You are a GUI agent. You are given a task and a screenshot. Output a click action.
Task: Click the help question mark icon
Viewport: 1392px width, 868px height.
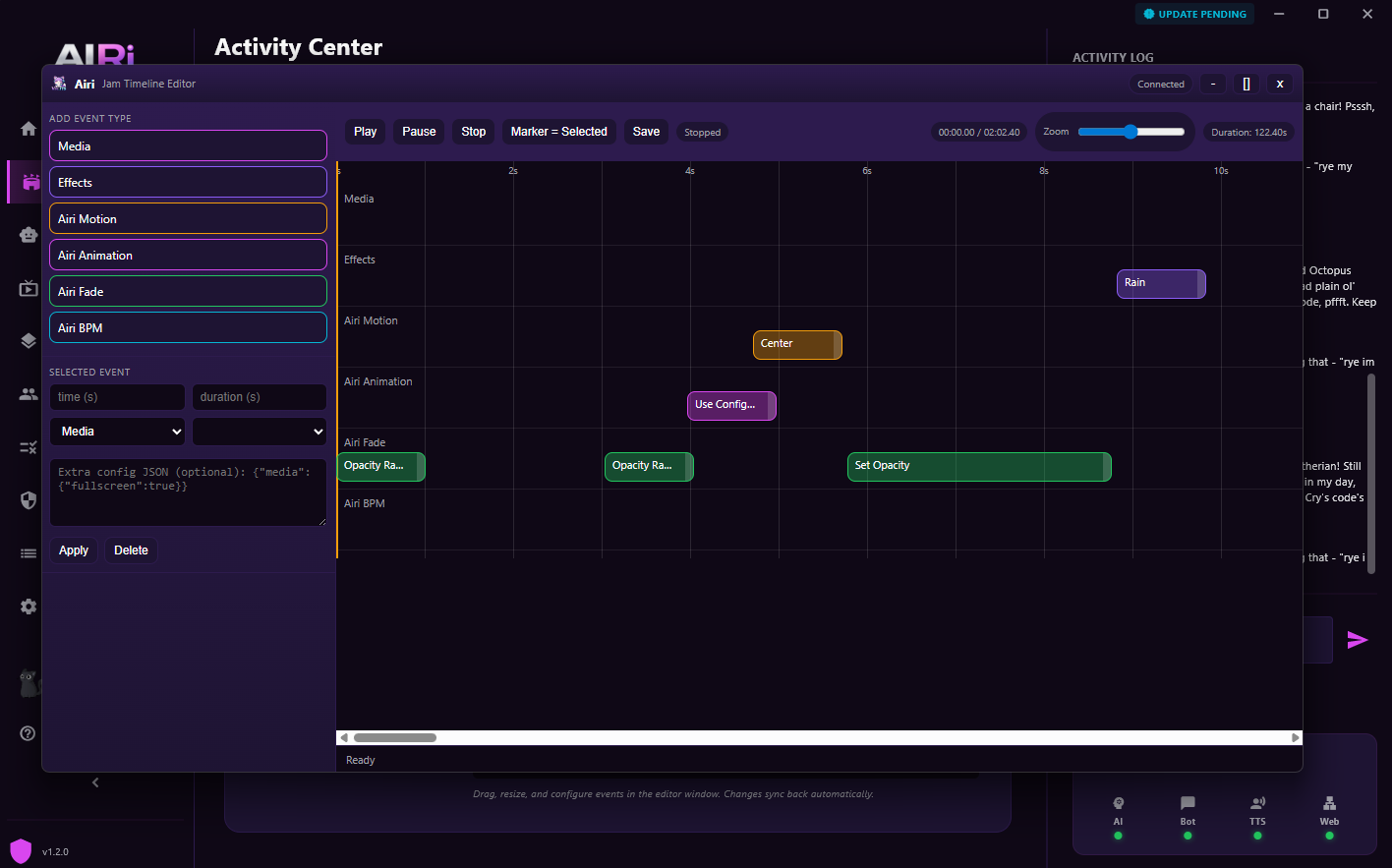point(28,733)
